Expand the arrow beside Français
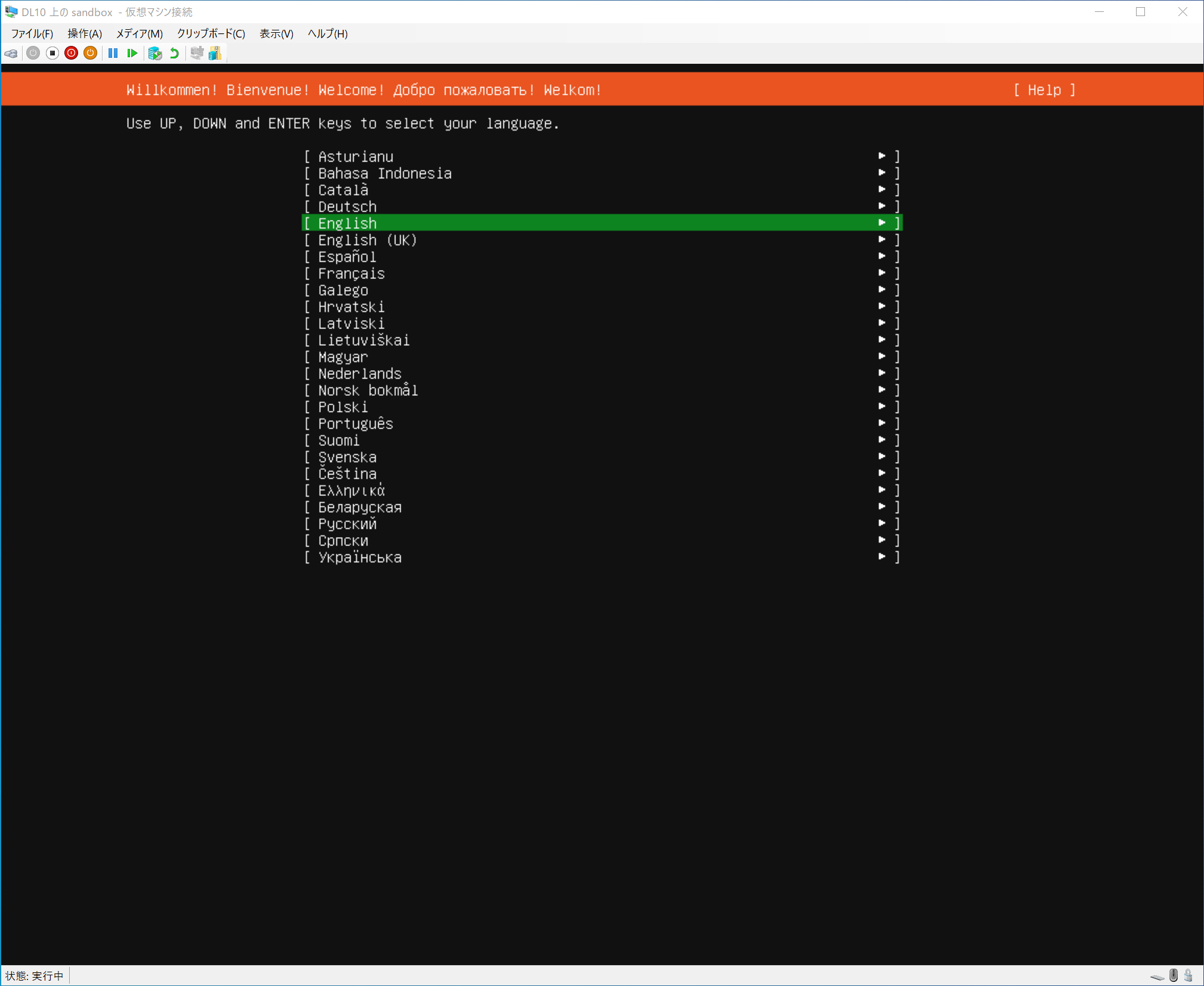The width and height of the screenshot is (1204, 986). (x=881, y=273)
